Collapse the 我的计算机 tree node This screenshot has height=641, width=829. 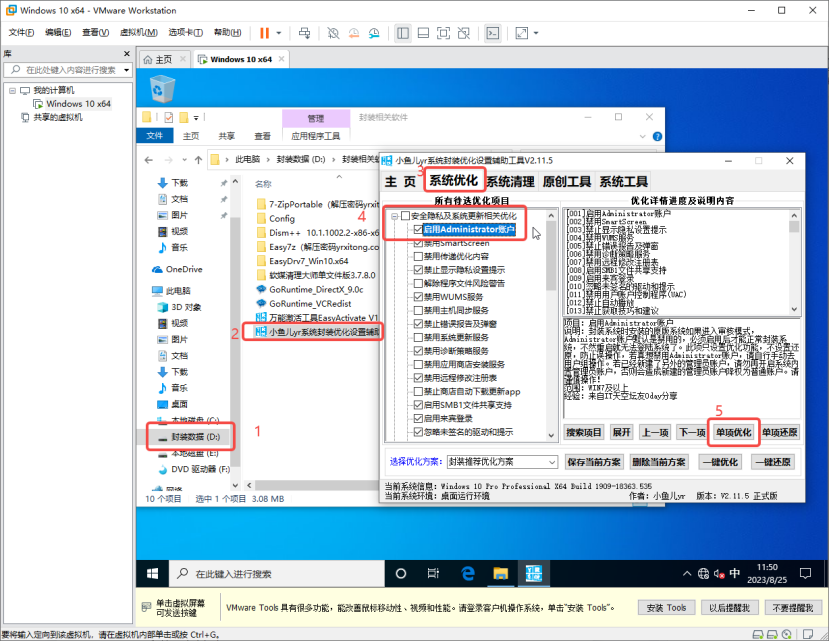12,90
